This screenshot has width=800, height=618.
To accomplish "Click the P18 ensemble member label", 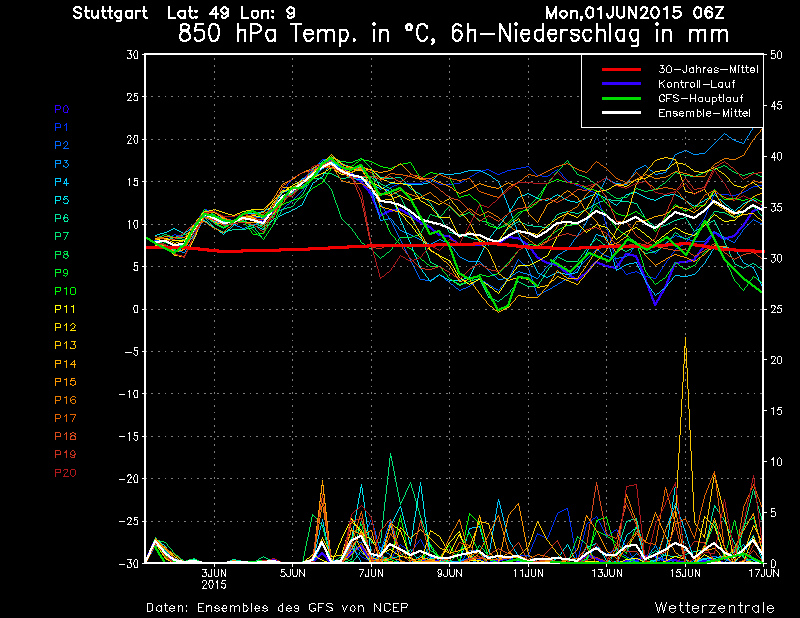I will click(65, 436).
